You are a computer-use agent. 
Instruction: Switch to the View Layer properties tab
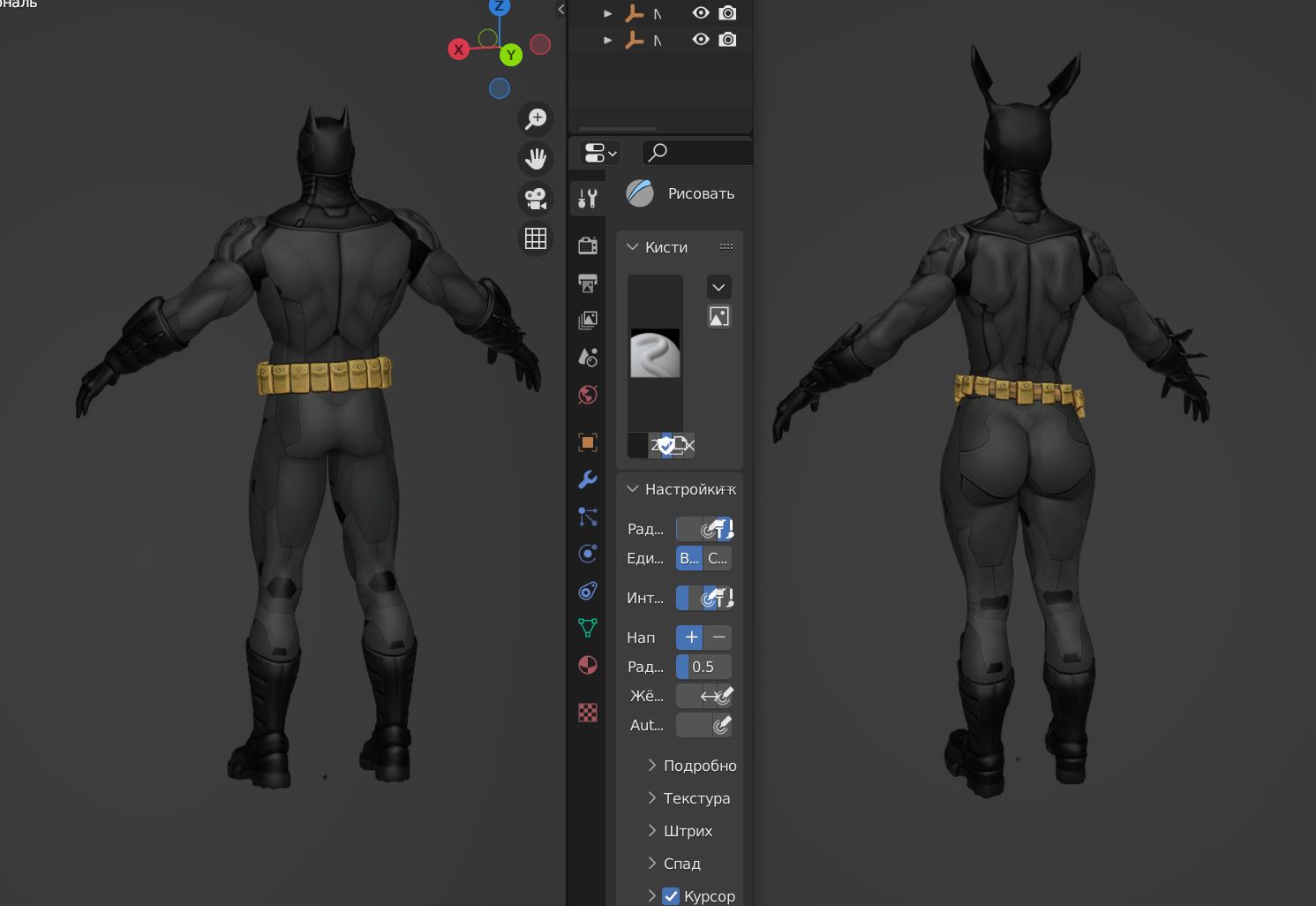tap(588, 320)
